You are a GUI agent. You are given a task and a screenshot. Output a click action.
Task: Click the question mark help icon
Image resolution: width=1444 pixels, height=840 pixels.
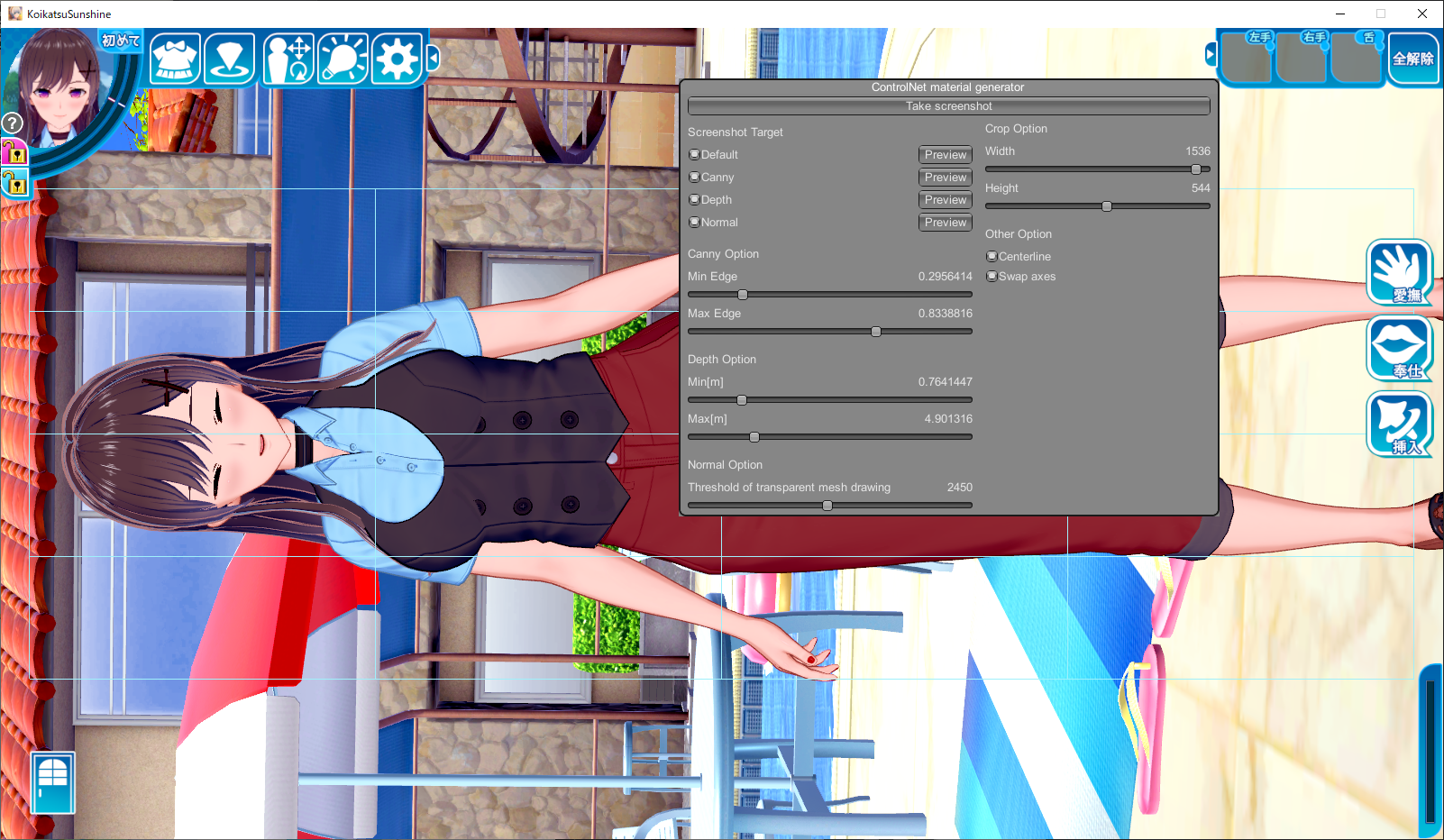(x=12, y=123)
